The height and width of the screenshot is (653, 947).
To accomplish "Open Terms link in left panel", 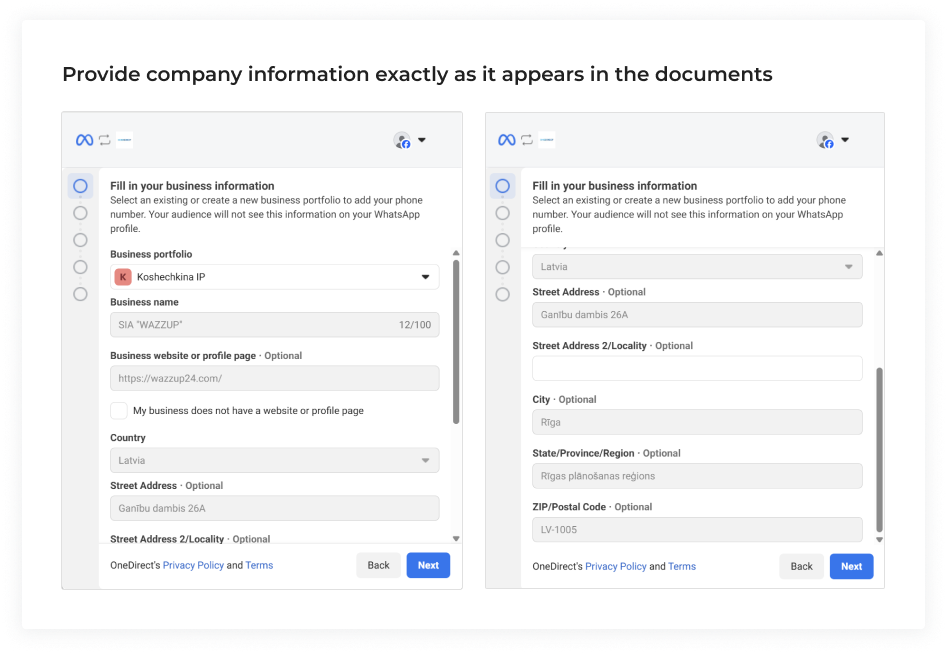I will pyautogui.click(x=259, y=565).
